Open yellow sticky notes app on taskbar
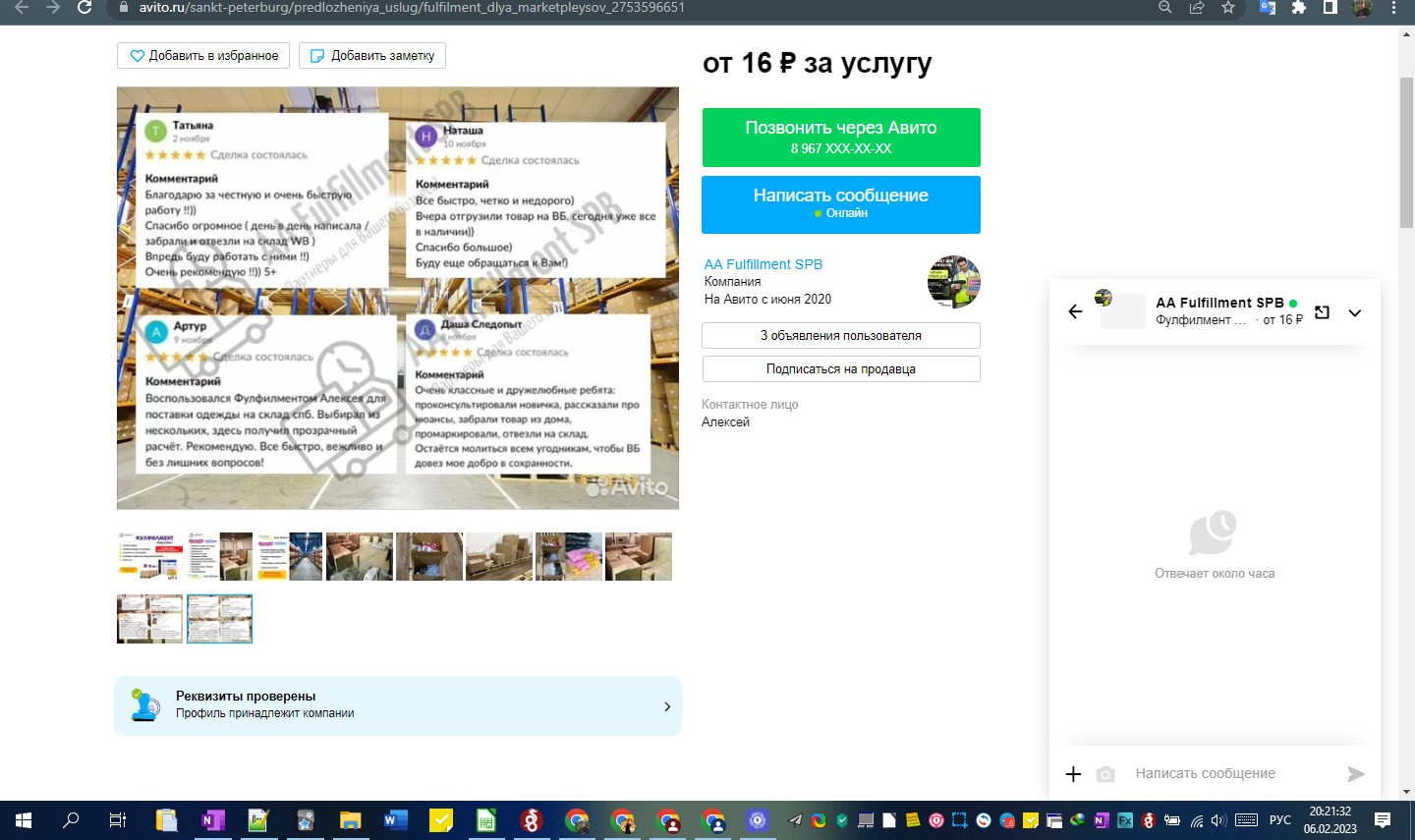This screenshot has height=840, width=1415. coord(441,819)
